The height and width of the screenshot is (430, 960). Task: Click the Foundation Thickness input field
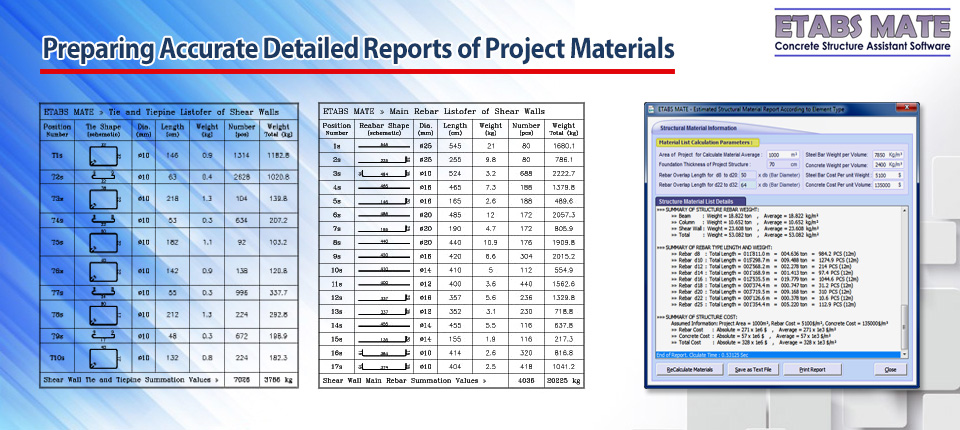pos(783,164)
